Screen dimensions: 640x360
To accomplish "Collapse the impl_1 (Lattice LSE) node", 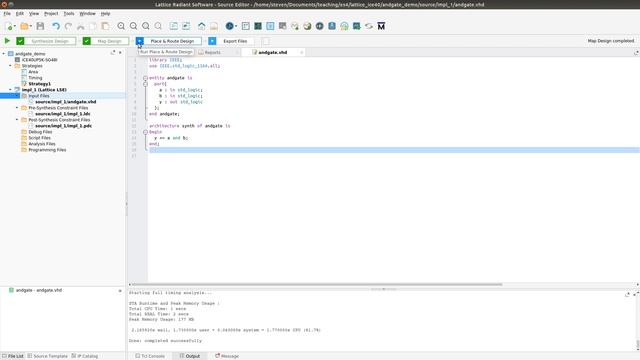I will 10,90.
